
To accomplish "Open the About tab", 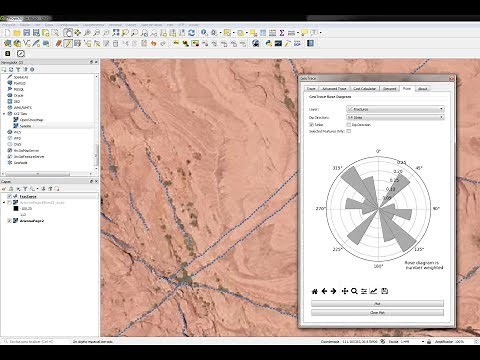I will tap(423, 89).
